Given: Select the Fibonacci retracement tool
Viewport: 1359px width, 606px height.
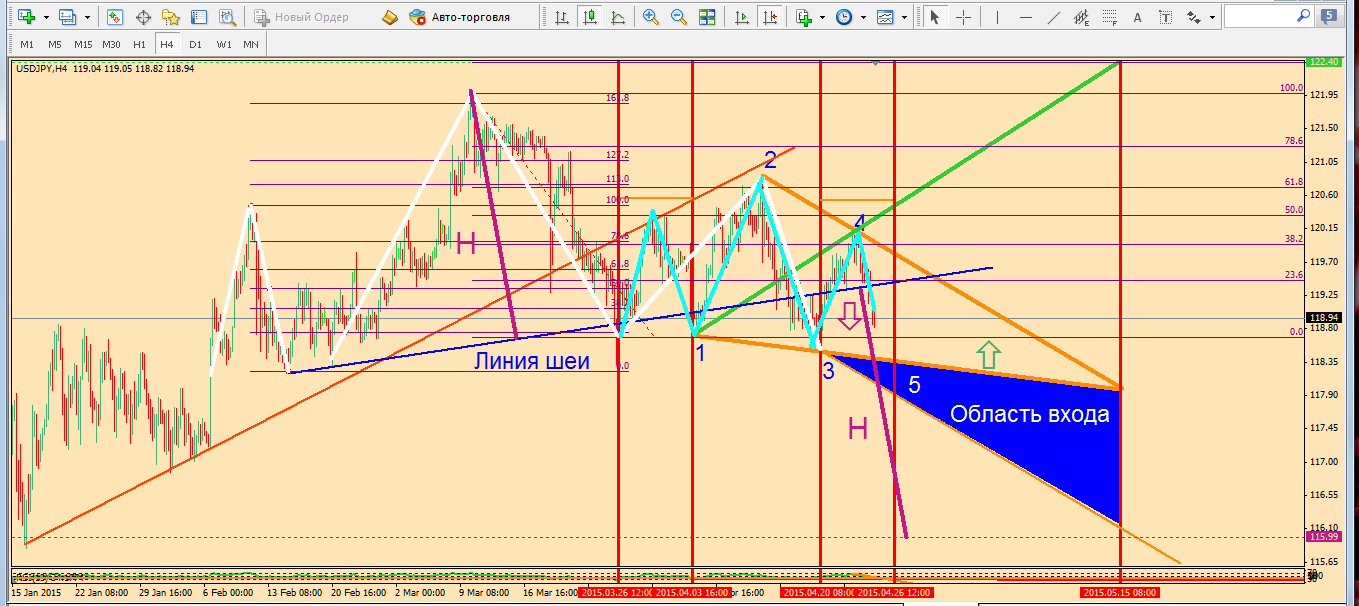Looking at the screenshot, I should click(x=1110, y=17).
